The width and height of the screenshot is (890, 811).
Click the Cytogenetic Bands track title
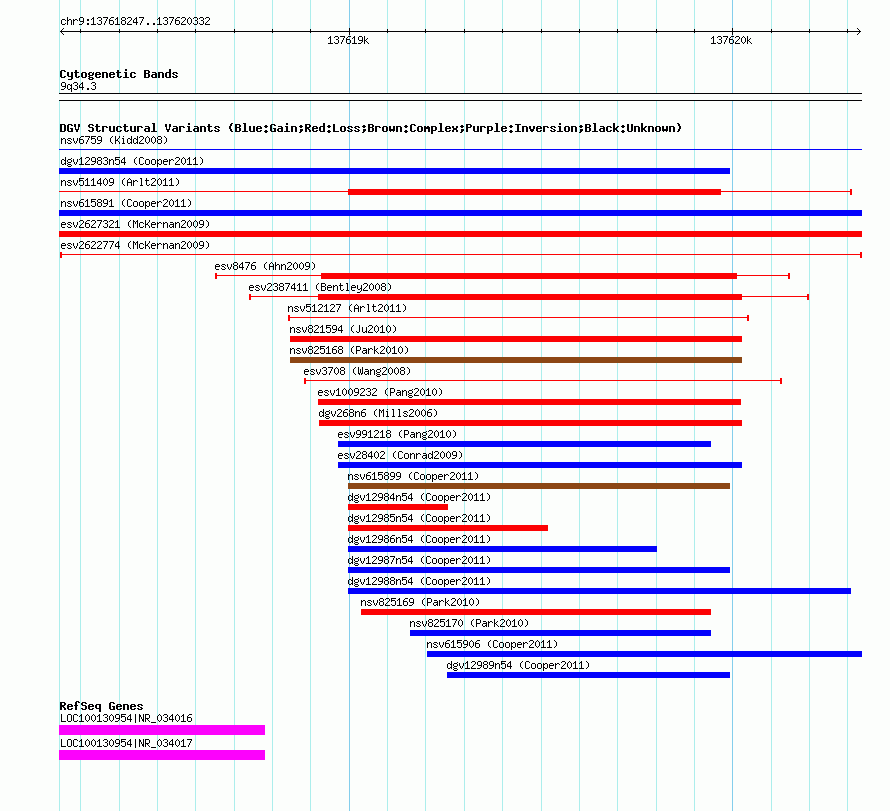pos(119,74)
